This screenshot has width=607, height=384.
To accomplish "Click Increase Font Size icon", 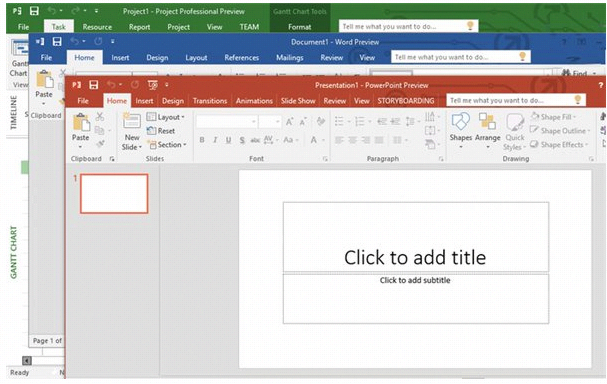I will tap(290, 122).
